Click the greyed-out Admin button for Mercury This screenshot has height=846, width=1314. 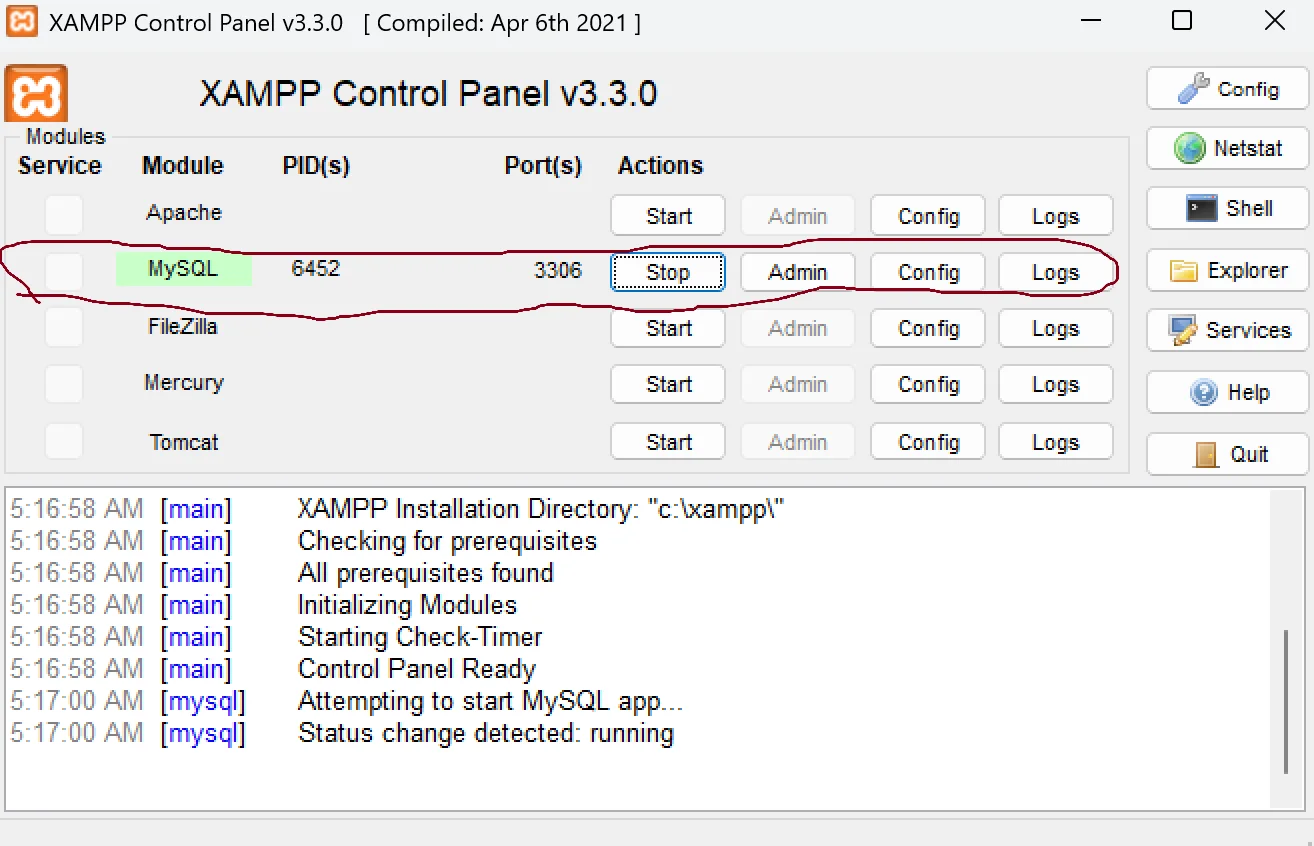(x=798, y=384)
